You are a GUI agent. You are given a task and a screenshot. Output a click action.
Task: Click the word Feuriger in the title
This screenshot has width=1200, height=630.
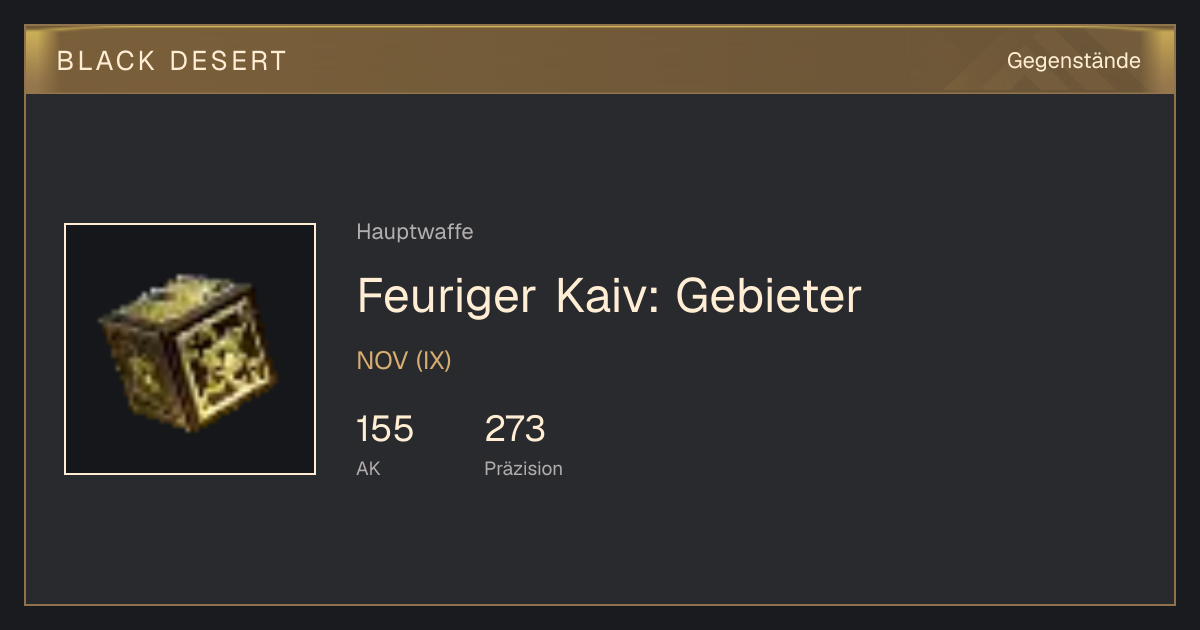tap(446, 298)
